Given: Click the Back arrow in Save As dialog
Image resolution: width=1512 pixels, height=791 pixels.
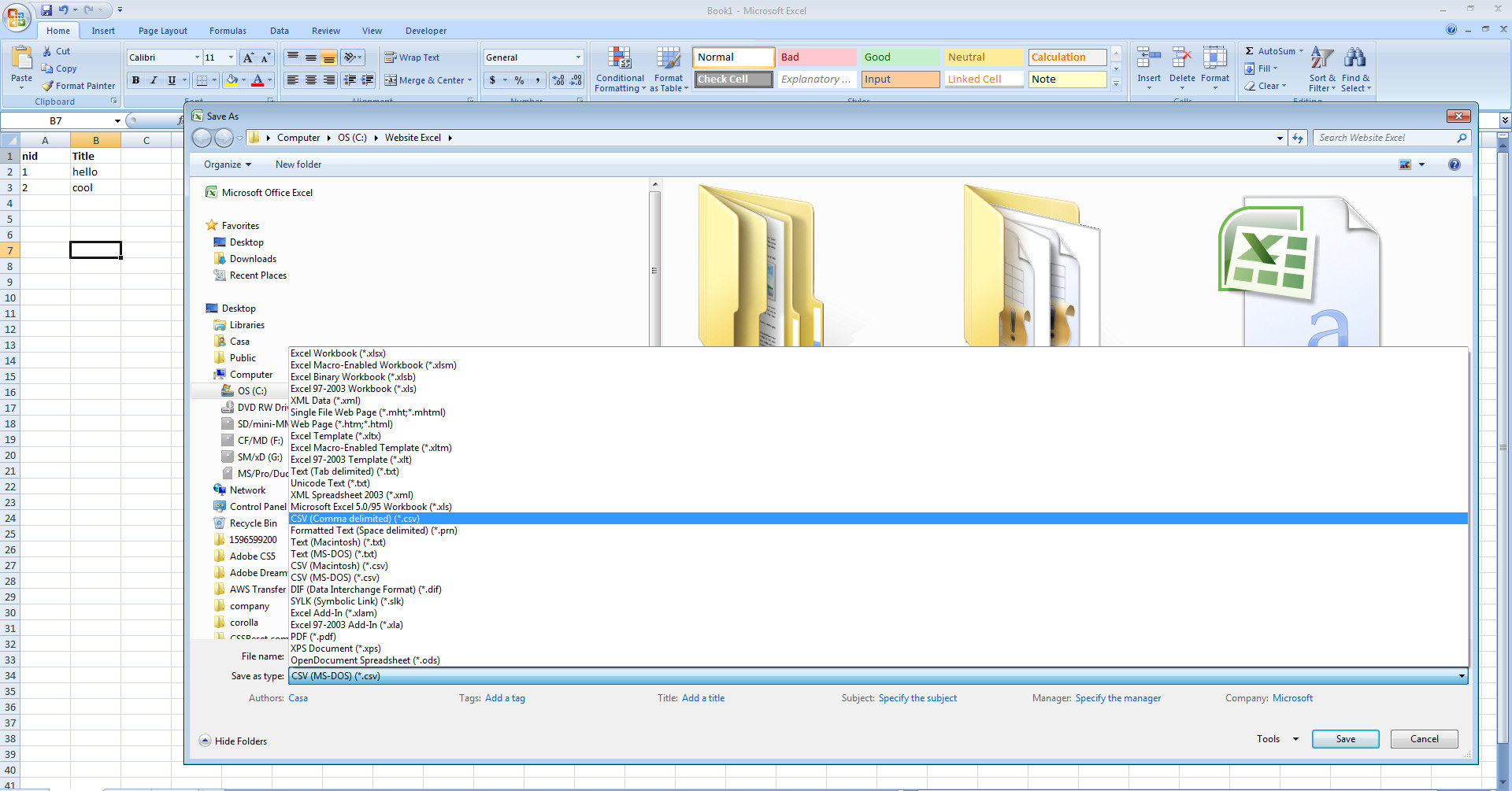Looking at the screenshot, I should click(202, 138).
